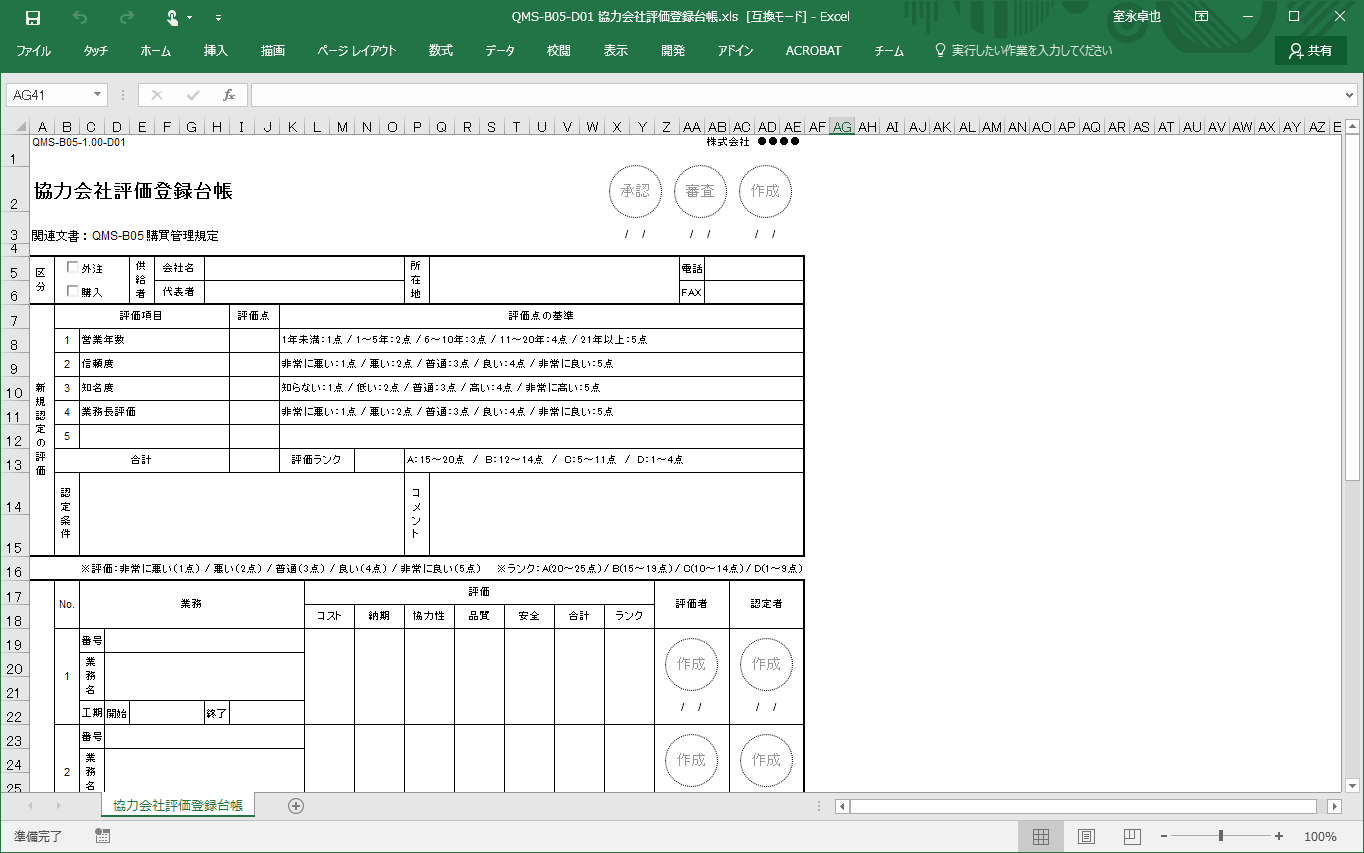
Task: Expand the Name Box dropdown arrow
Action: point(98,95)
